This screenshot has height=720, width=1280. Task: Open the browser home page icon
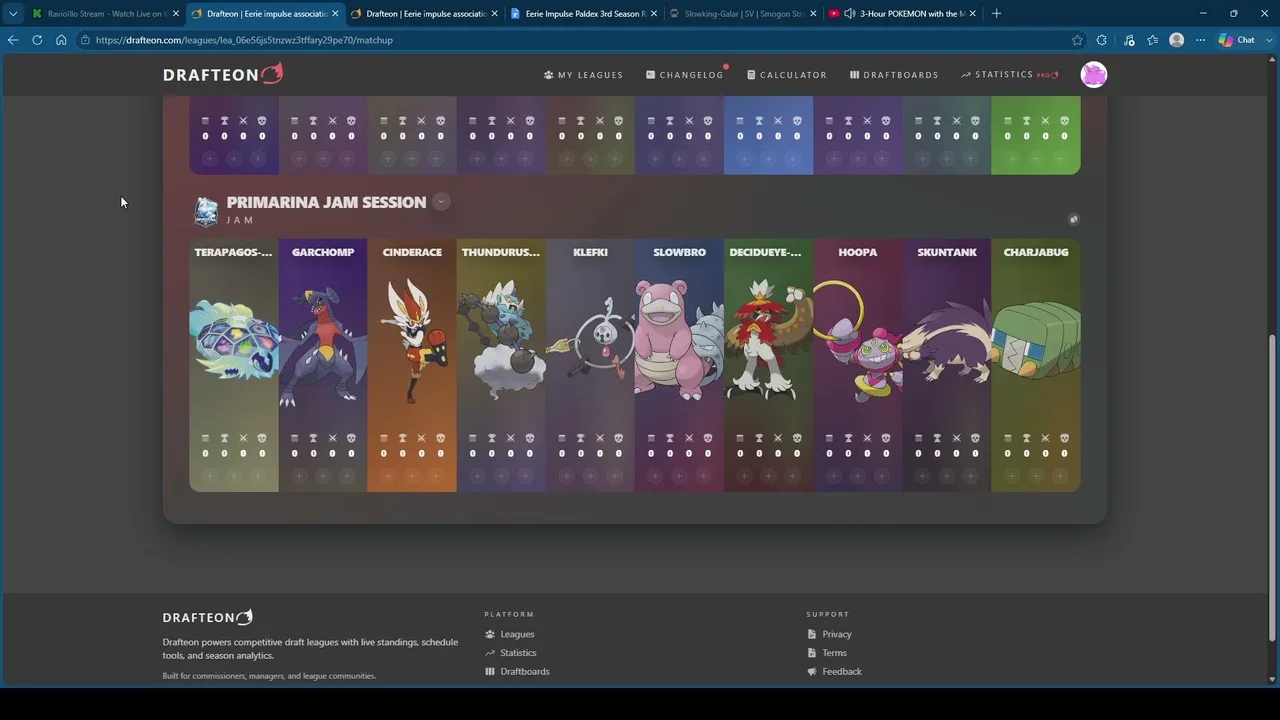61,40
